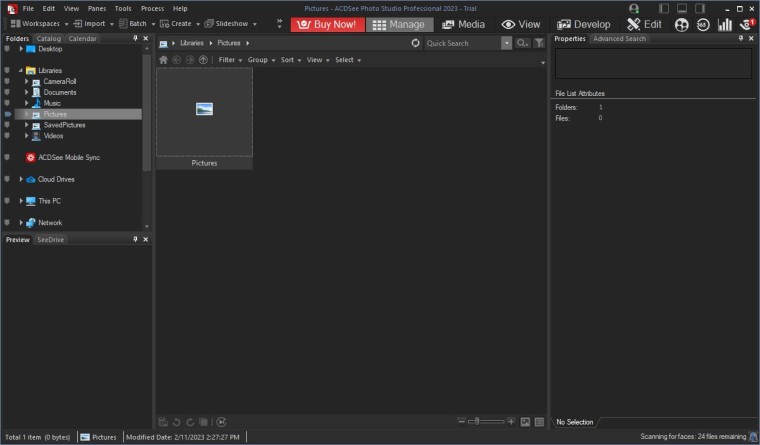Open the Dashboard bar chart icon

(725, 25)
